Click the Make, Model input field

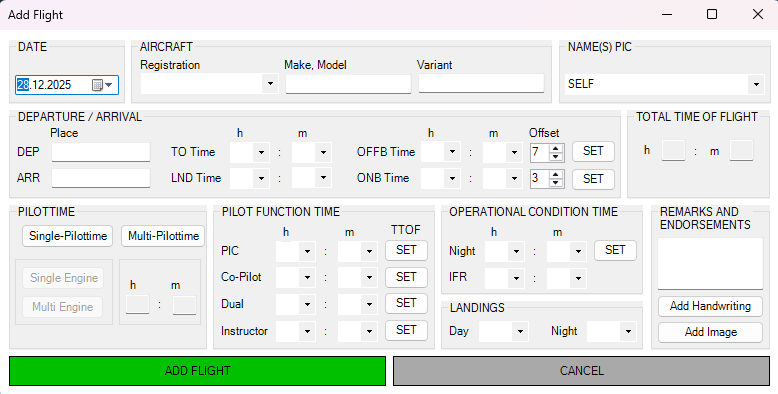348,83
